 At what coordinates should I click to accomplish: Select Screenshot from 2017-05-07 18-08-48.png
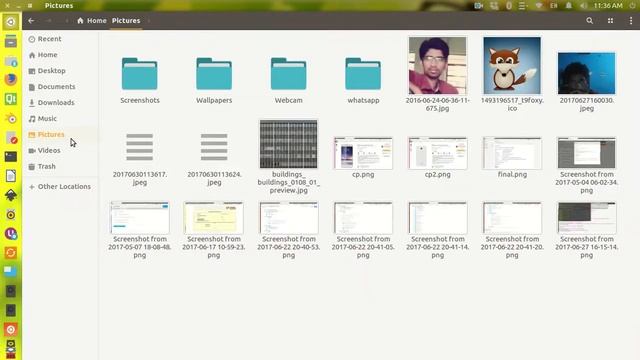click(140, 218)
